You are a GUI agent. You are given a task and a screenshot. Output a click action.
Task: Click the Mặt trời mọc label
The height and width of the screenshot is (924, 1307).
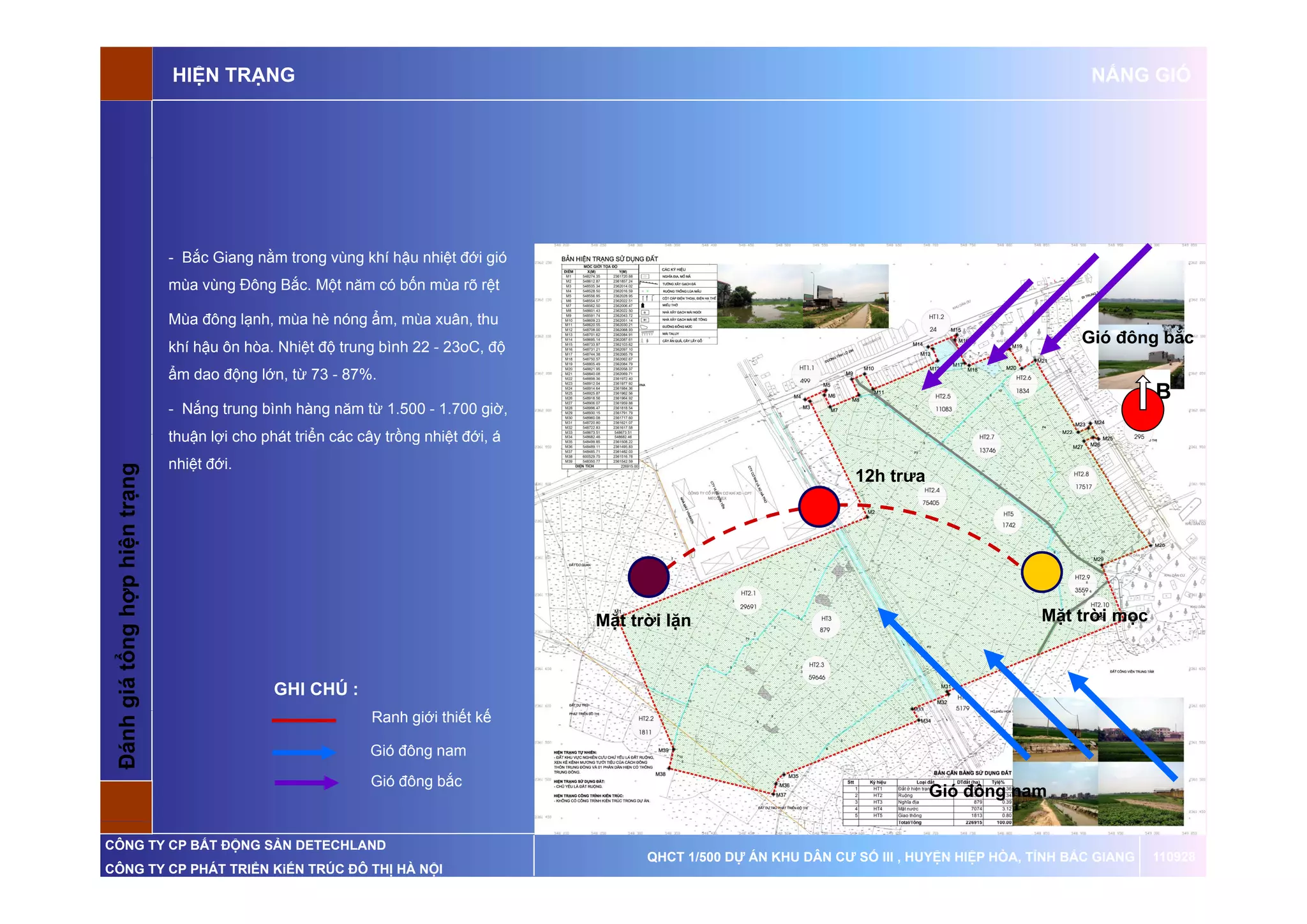coord(1094,616)
